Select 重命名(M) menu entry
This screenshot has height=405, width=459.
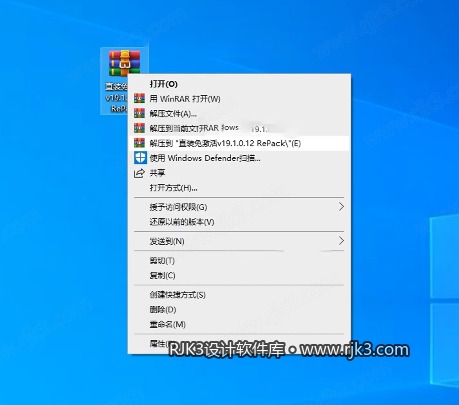click(239, 324)
